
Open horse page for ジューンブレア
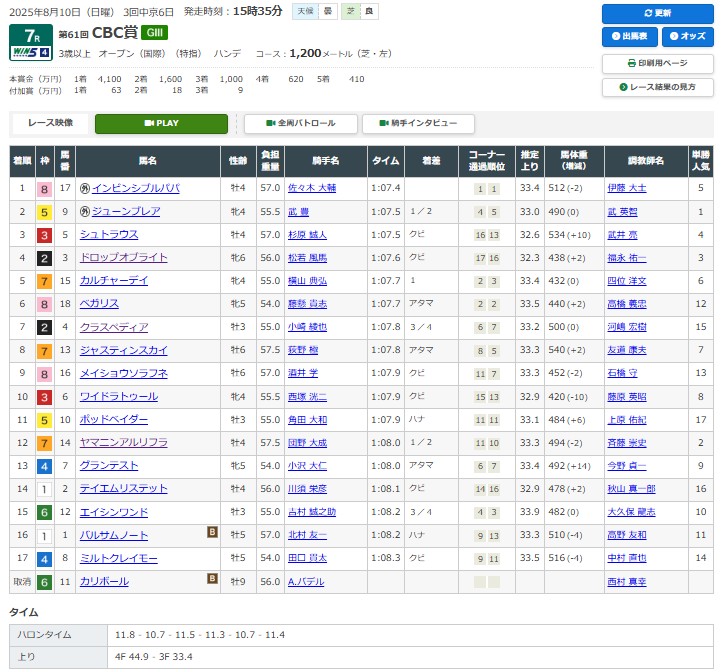click(125, 211)
